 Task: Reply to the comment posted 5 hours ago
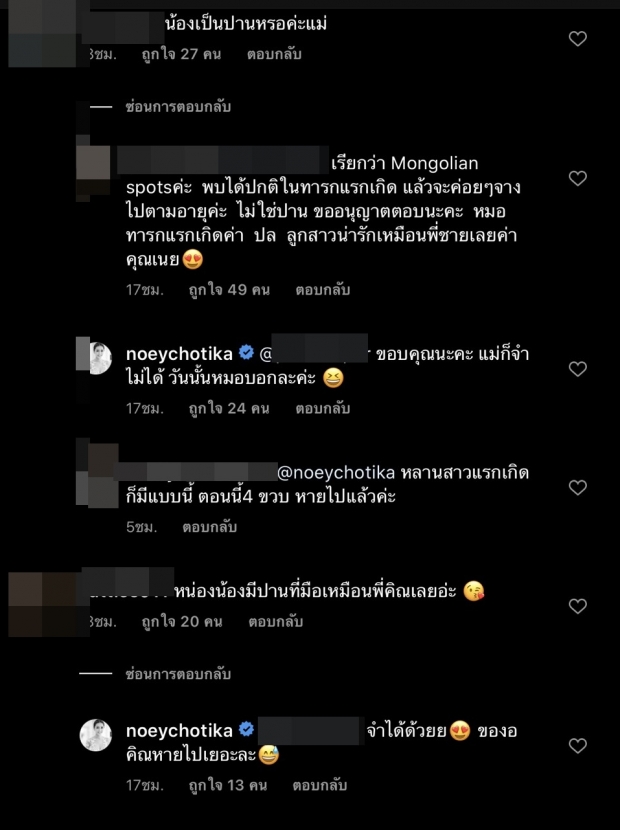click(x=210, y=527)
